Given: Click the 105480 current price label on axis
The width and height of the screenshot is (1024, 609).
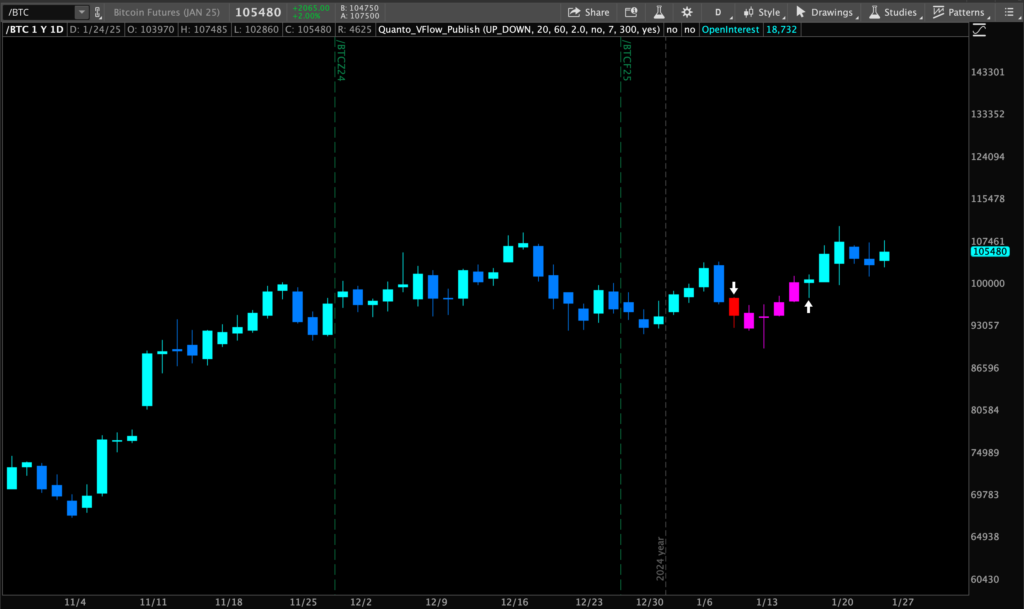Looking at the screenshot, I should coord(991,252).
